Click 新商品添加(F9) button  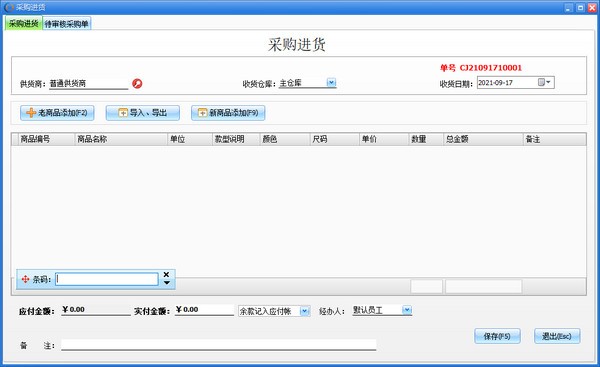pyautogui.click(x=228, y=113)
